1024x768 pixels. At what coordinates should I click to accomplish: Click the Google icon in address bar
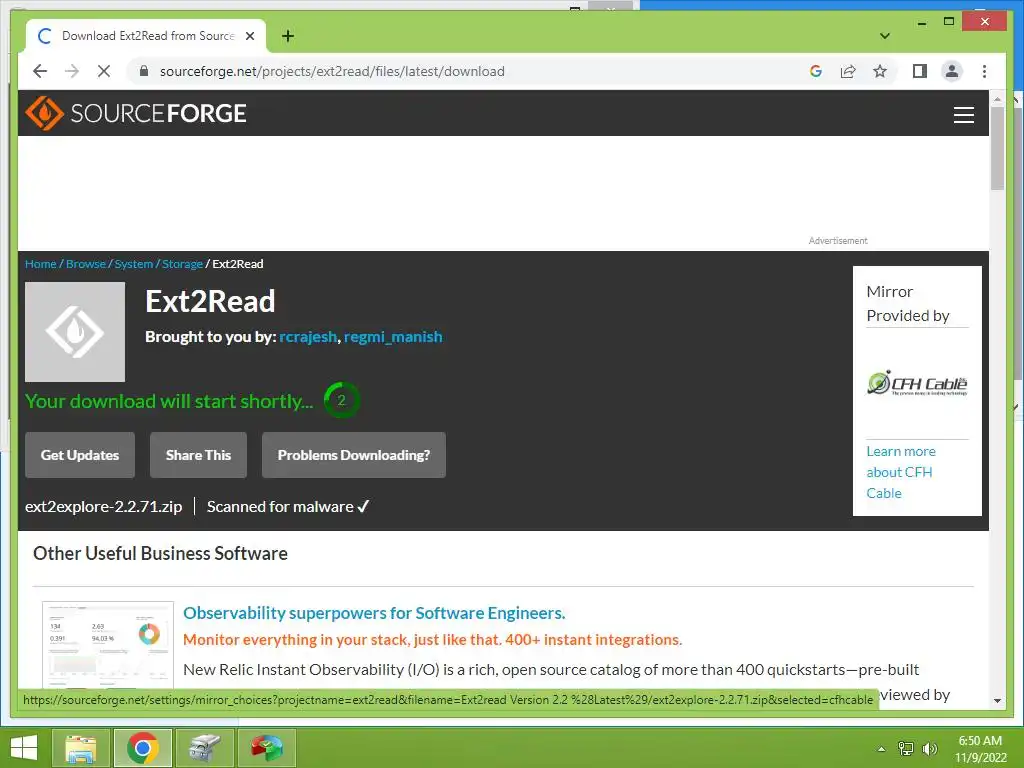pos(816,71)
